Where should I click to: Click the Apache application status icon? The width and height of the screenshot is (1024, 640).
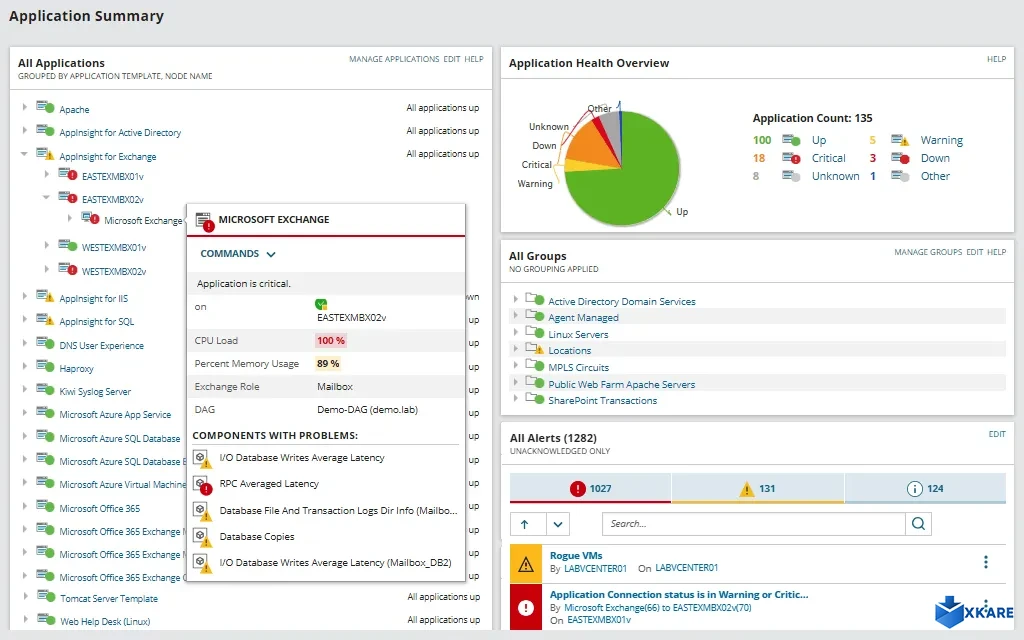tap(45, 107)
